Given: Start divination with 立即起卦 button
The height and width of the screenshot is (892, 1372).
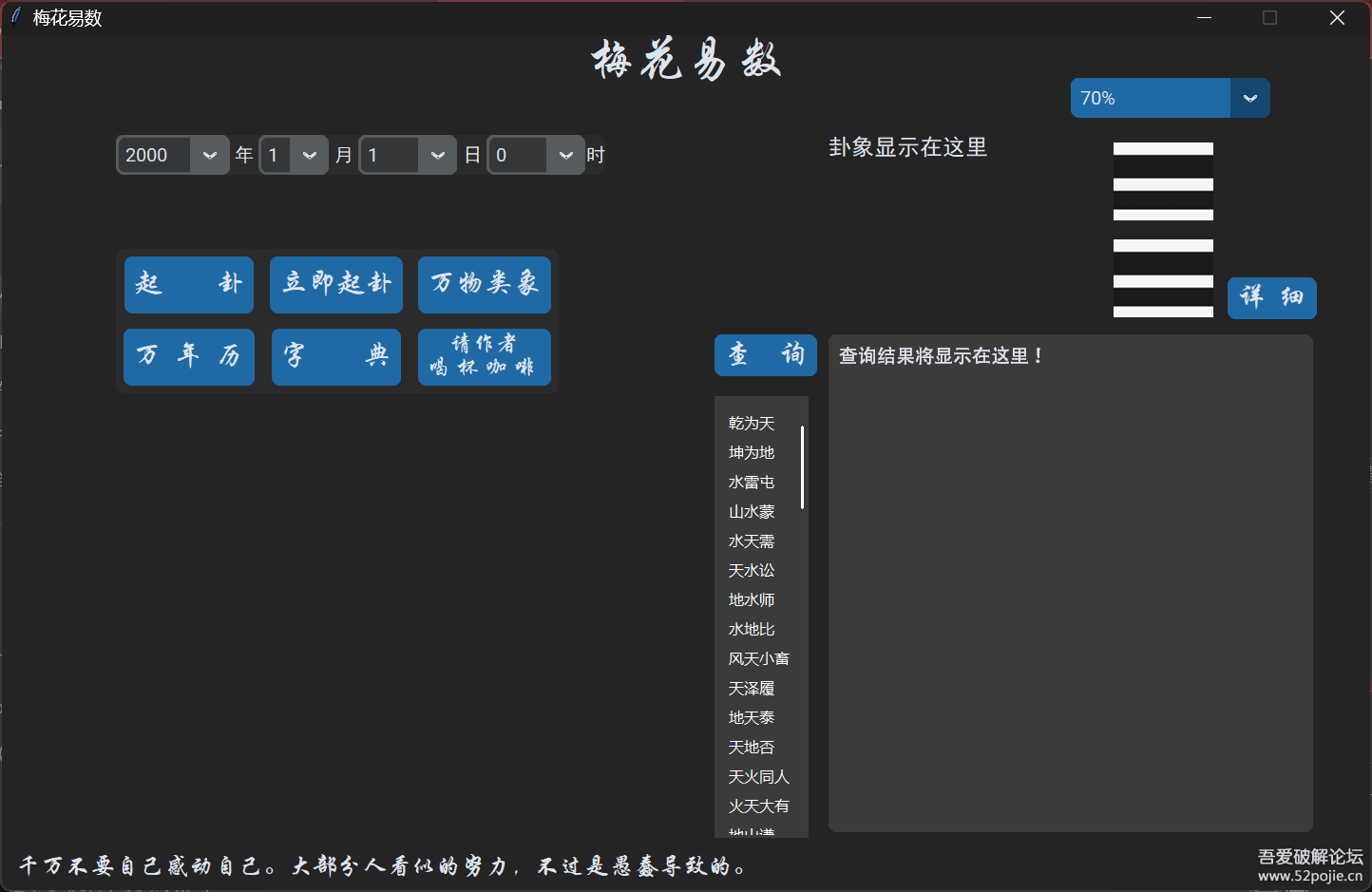Looking at the screenshot, I should 336,284.
